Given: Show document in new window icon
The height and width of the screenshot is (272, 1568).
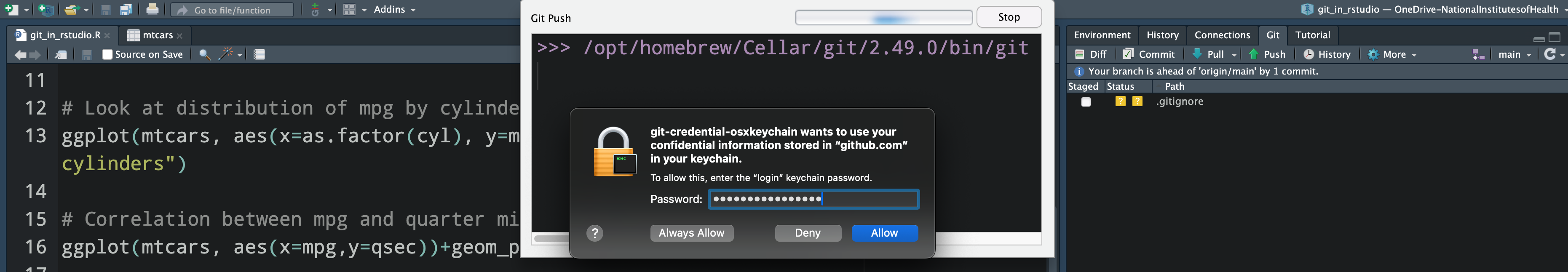Looking at the screenshot, I should [x=61, y=55].
